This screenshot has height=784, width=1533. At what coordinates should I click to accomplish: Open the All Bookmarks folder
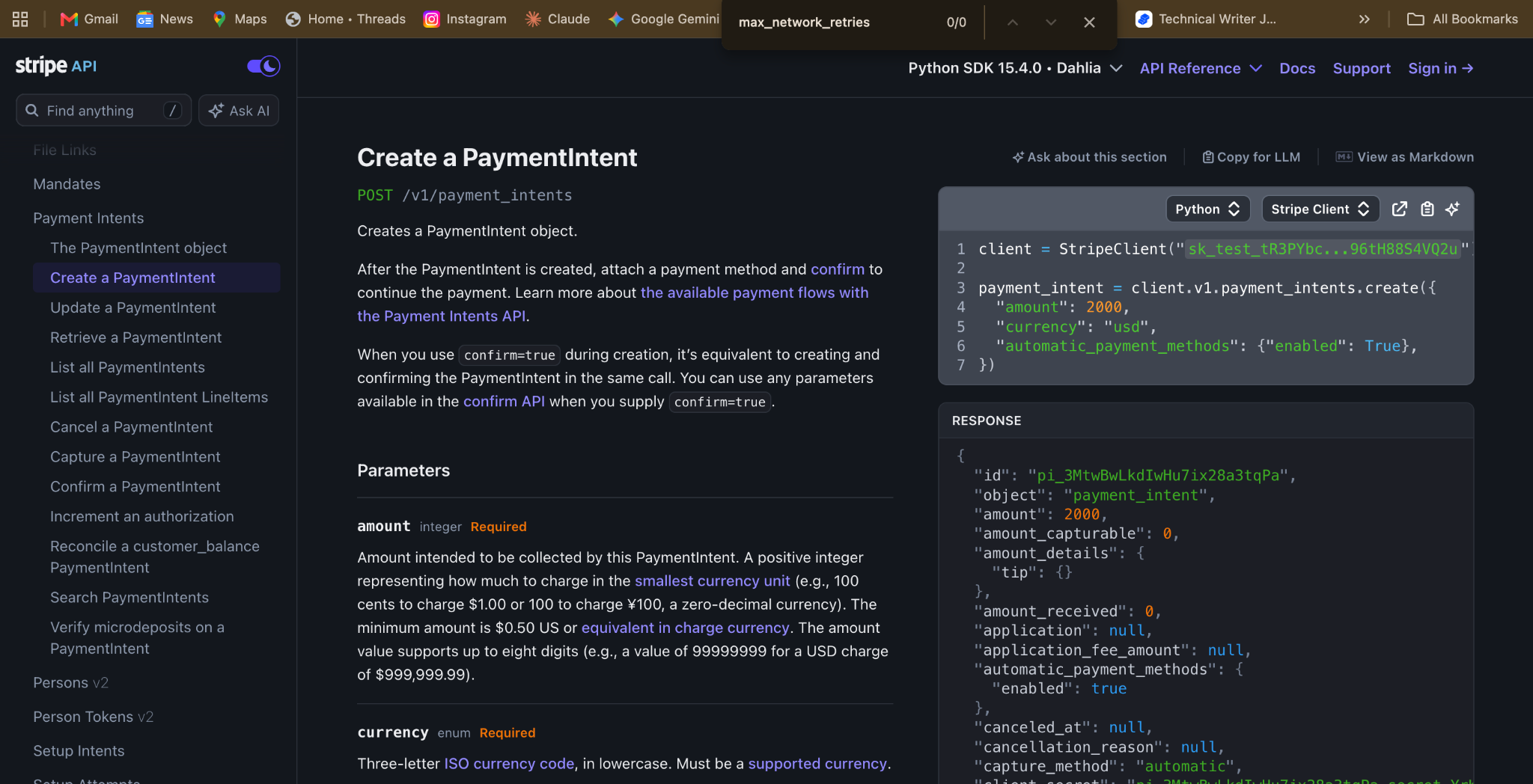click(1463, 19)
